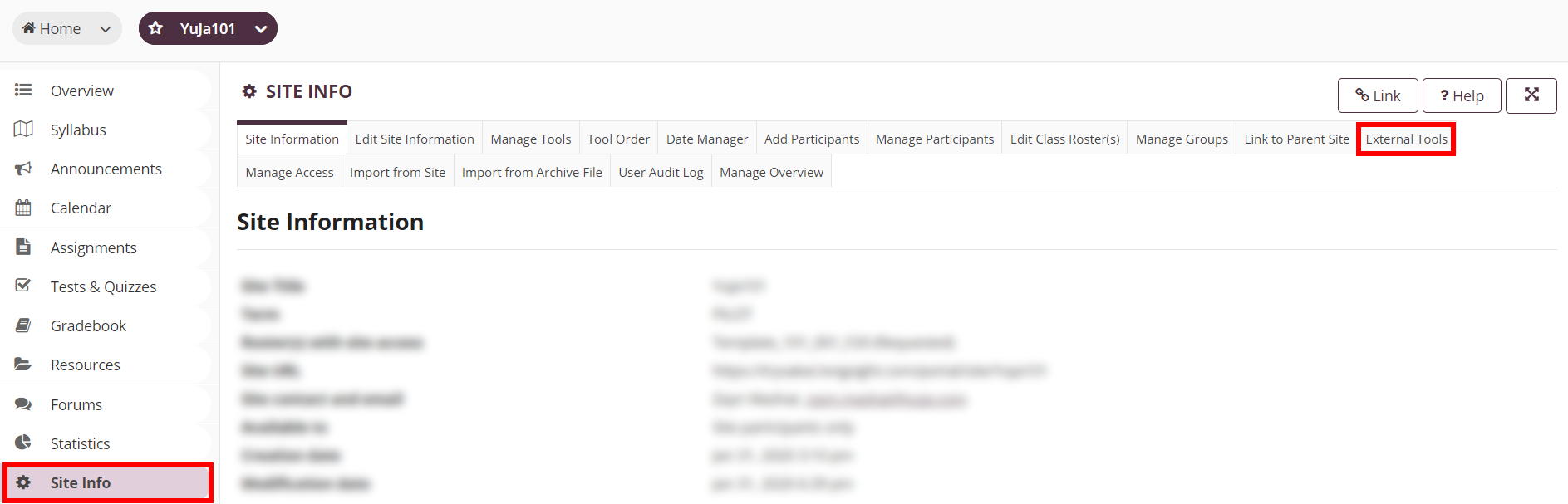1568x504 pixels.
Task: Open the External Tools tab
Action: (1406, 139)
